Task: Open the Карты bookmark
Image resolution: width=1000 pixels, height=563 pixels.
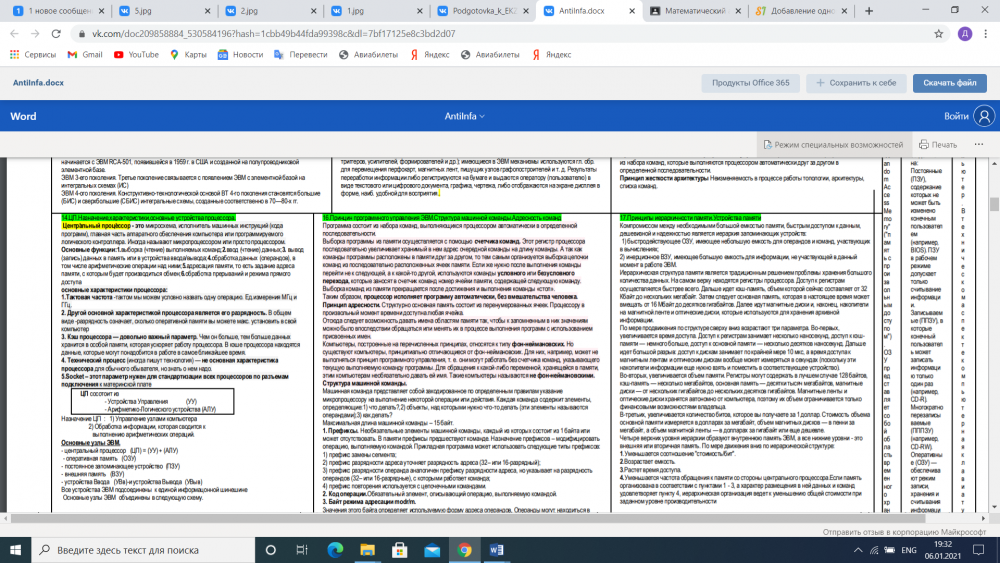Action: tap(188, 55)
